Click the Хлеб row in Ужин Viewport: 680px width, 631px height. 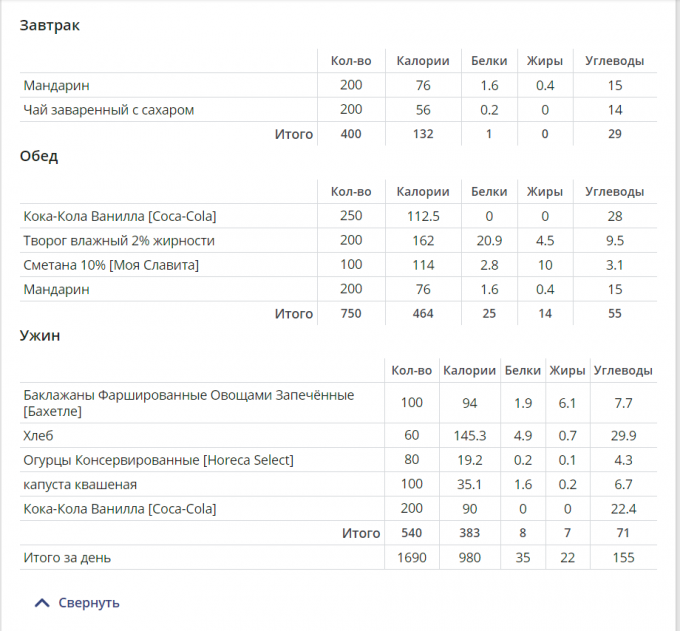click(x=38, y=436)
